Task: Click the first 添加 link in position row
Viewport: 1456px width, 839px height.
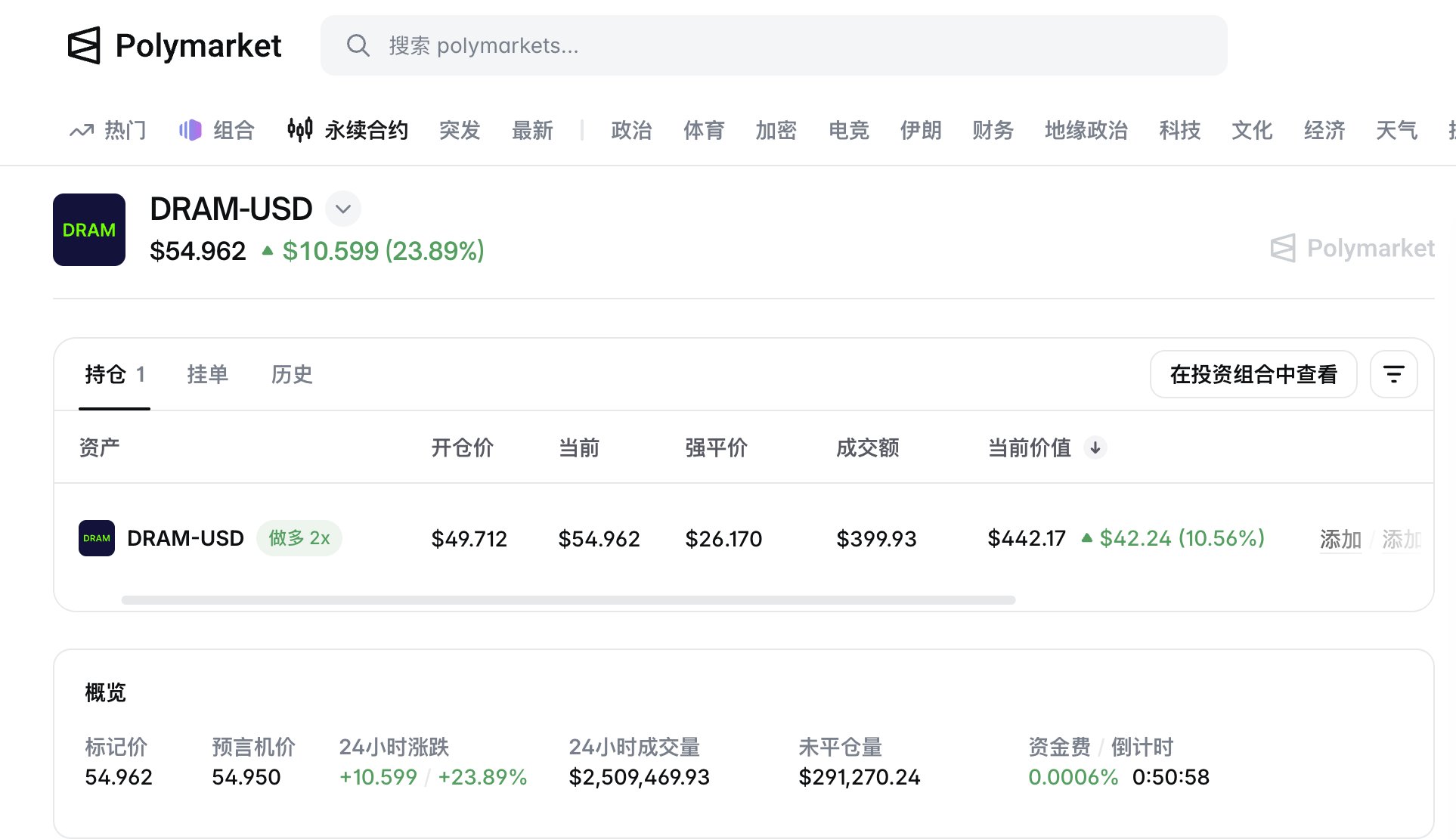Action: click(1340, 539)
